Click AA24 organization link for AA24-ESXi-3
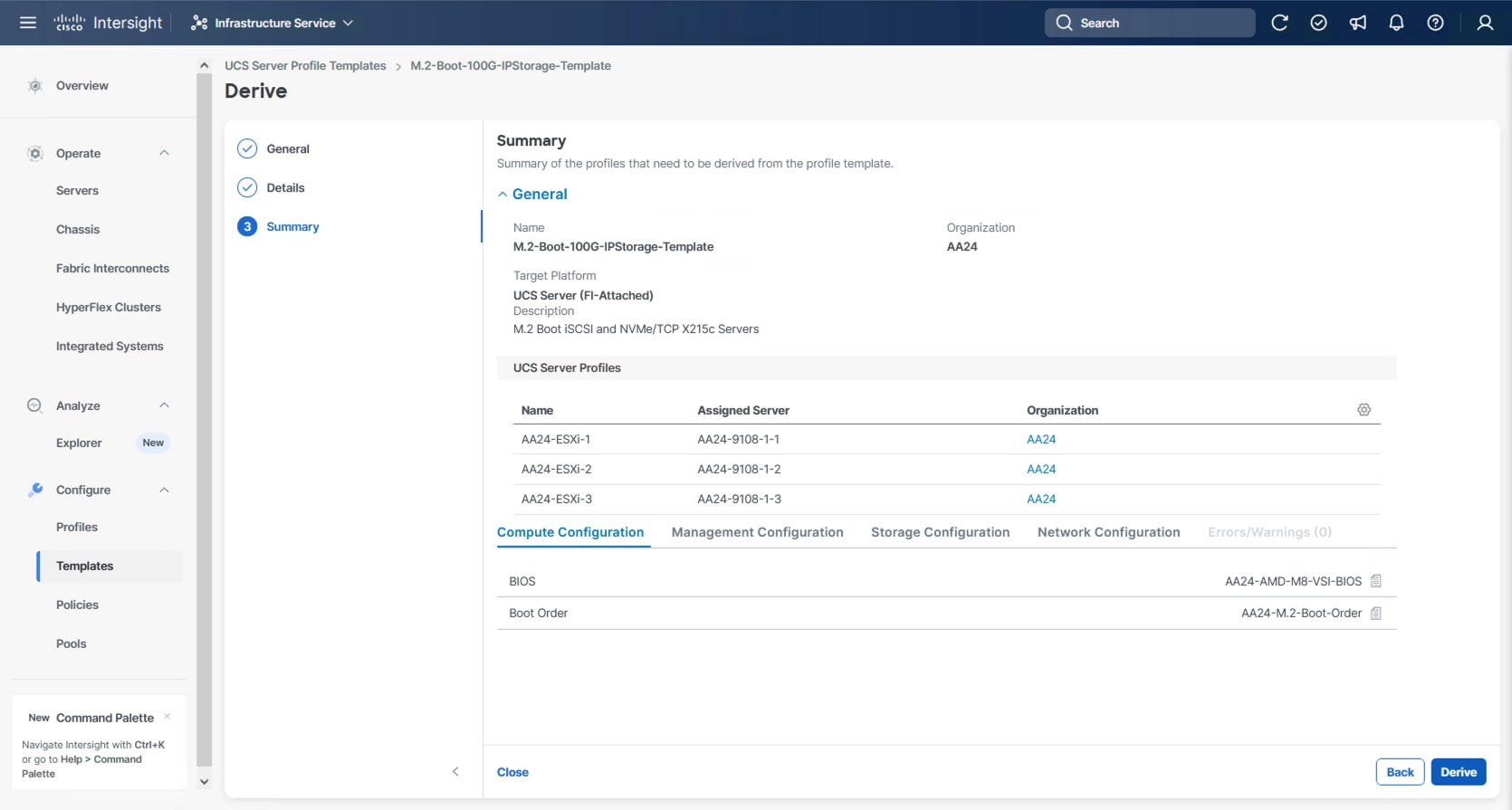The width and height of the screenshot is (1512, 810). click(x=1041, y=500)
